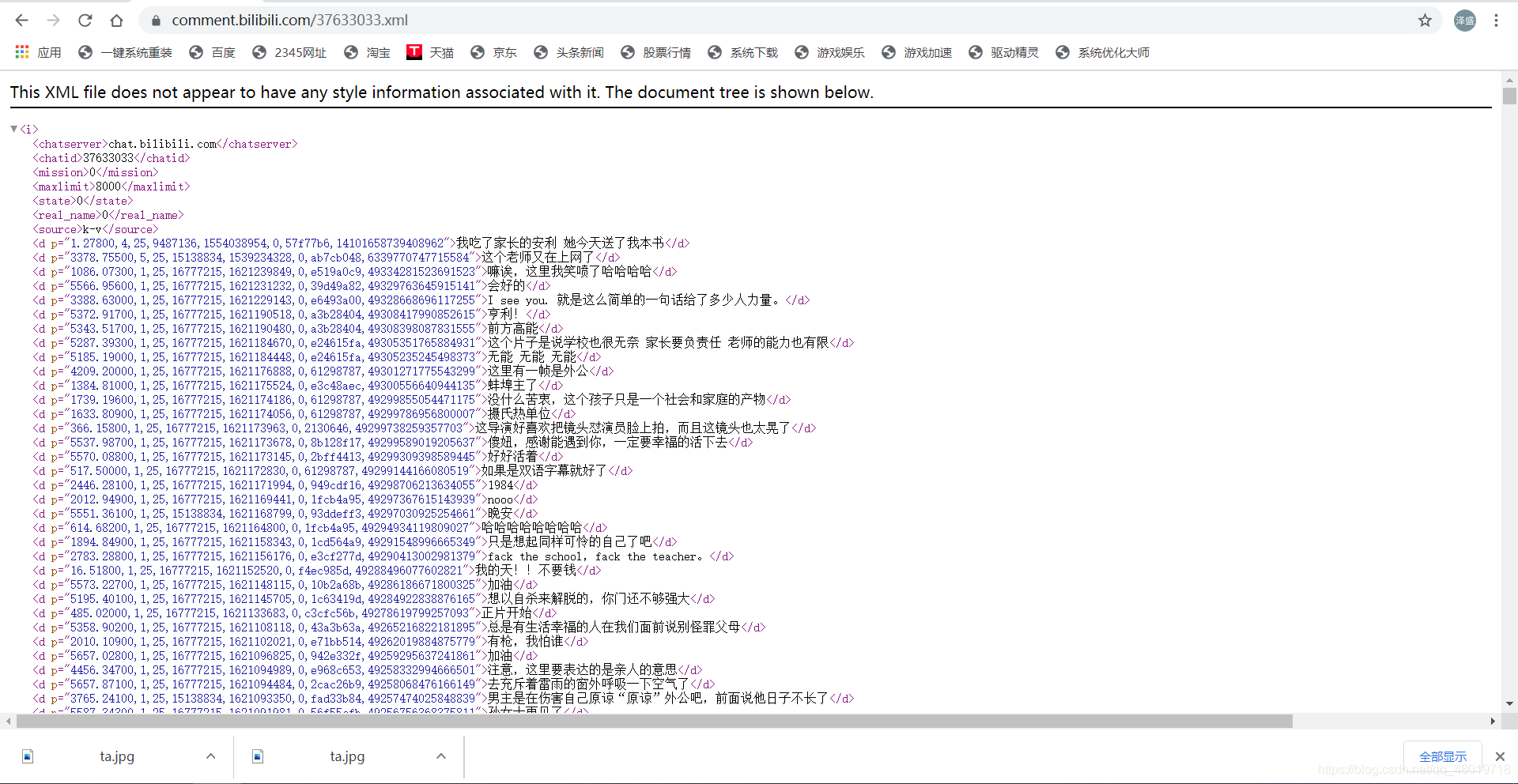
Task: Click the globe icon beside 股票行情
Action: tap(628, 52)
